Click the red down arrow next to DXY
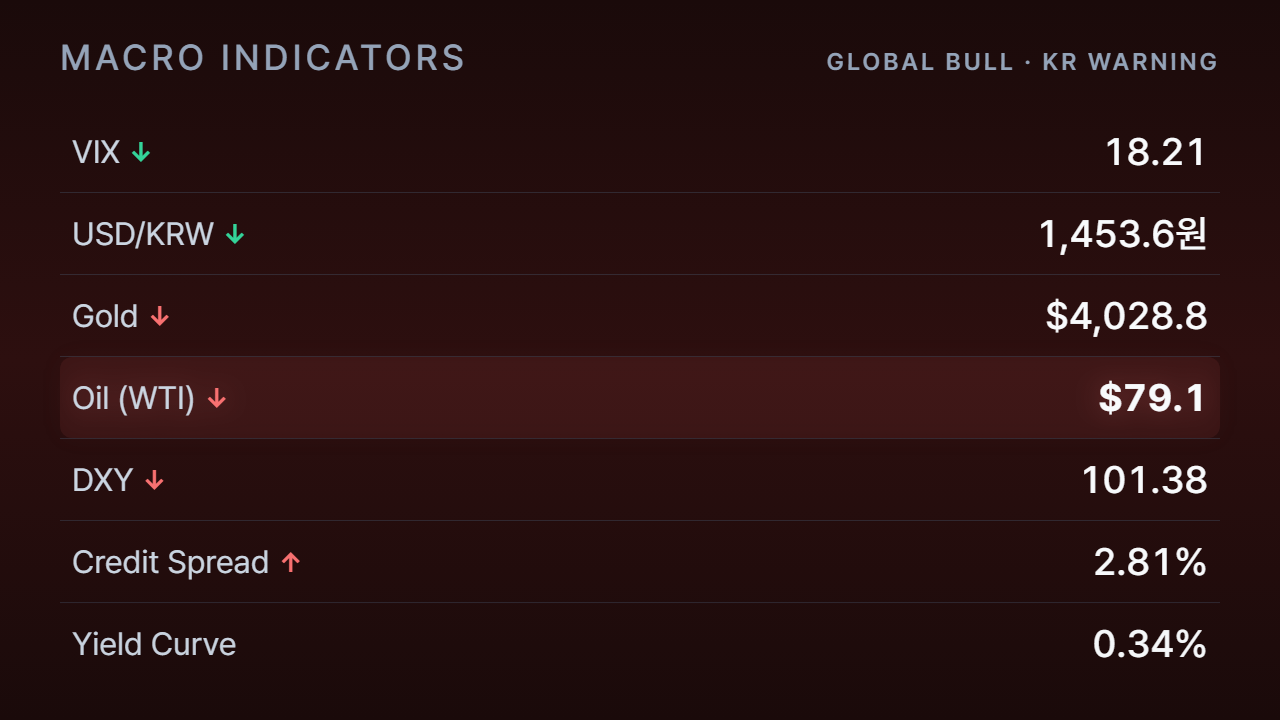Image resolution: width=1280 pixels, height=720 pixels. [154, 480]
